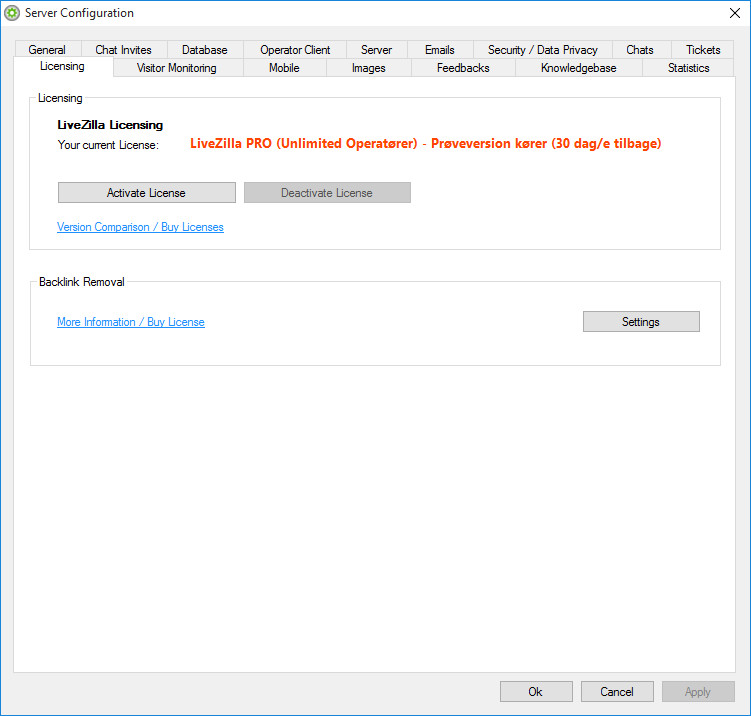Click the Server Configuration gear icon
The image size is (751, 716).
coord(12,13)
